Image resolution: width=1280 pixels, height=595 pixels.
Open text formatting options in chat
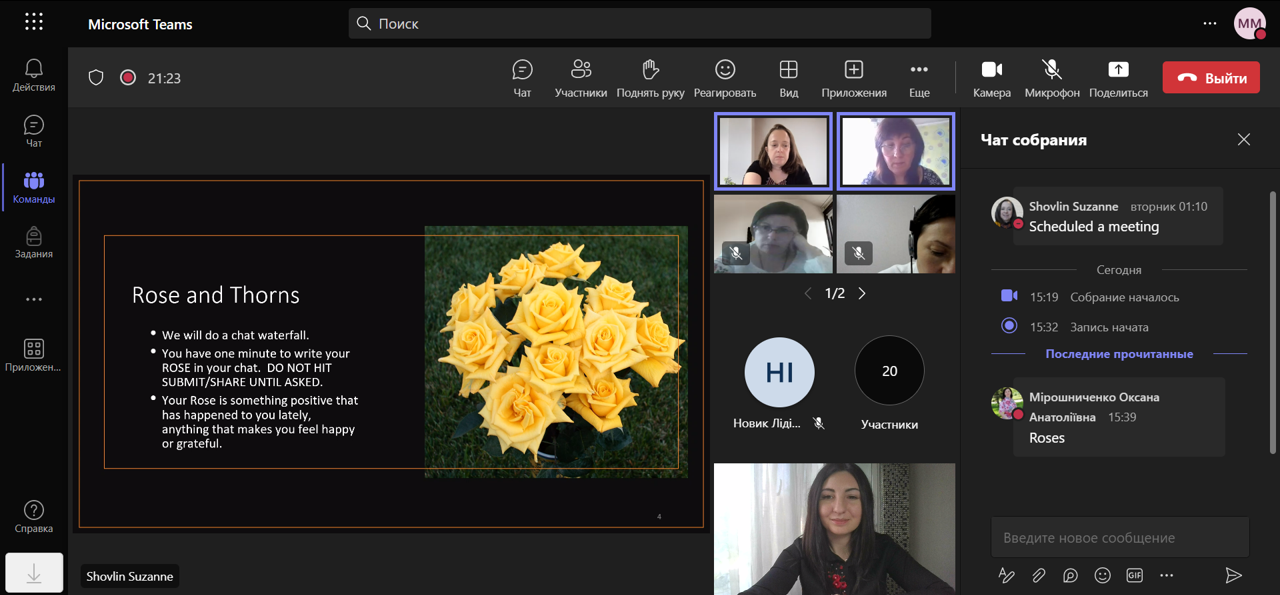point(1007,575)
